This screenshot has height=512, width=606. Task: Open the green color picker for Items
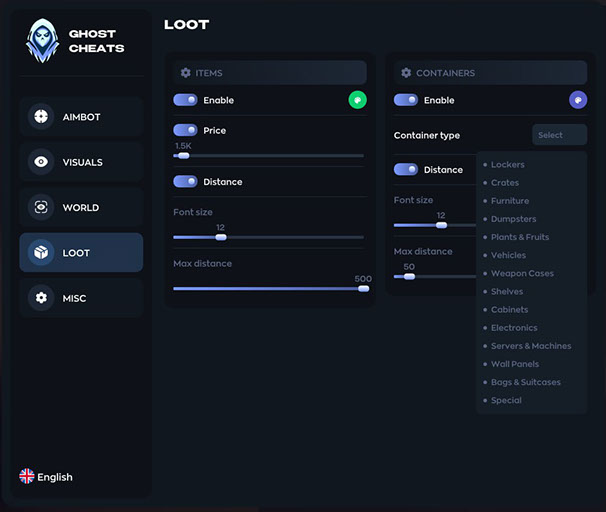coord(357,100)
